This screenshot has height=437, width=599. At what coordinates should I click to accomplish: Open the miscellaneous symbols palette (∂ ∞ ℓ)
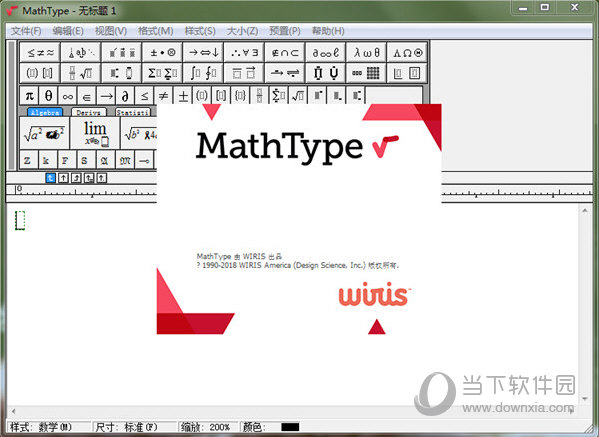pos(326,52)
